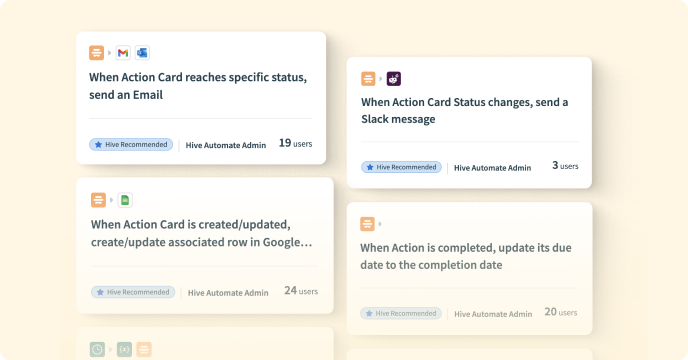Open 'When Action Card Status changes' Slack recipe
This screenshot has height=360, width=688.
tap(465, 111)
